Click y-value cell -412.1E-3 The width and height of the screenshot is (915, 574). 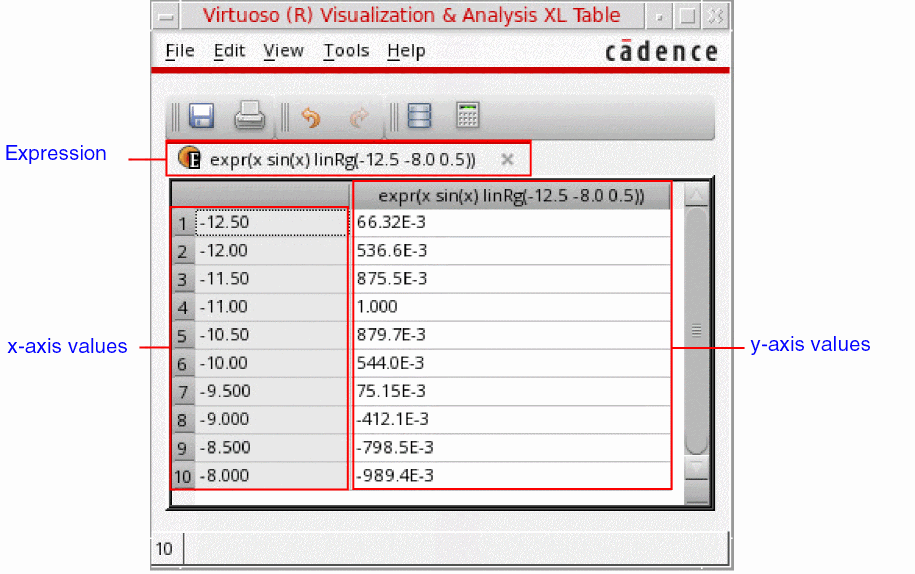click(512, 419)
